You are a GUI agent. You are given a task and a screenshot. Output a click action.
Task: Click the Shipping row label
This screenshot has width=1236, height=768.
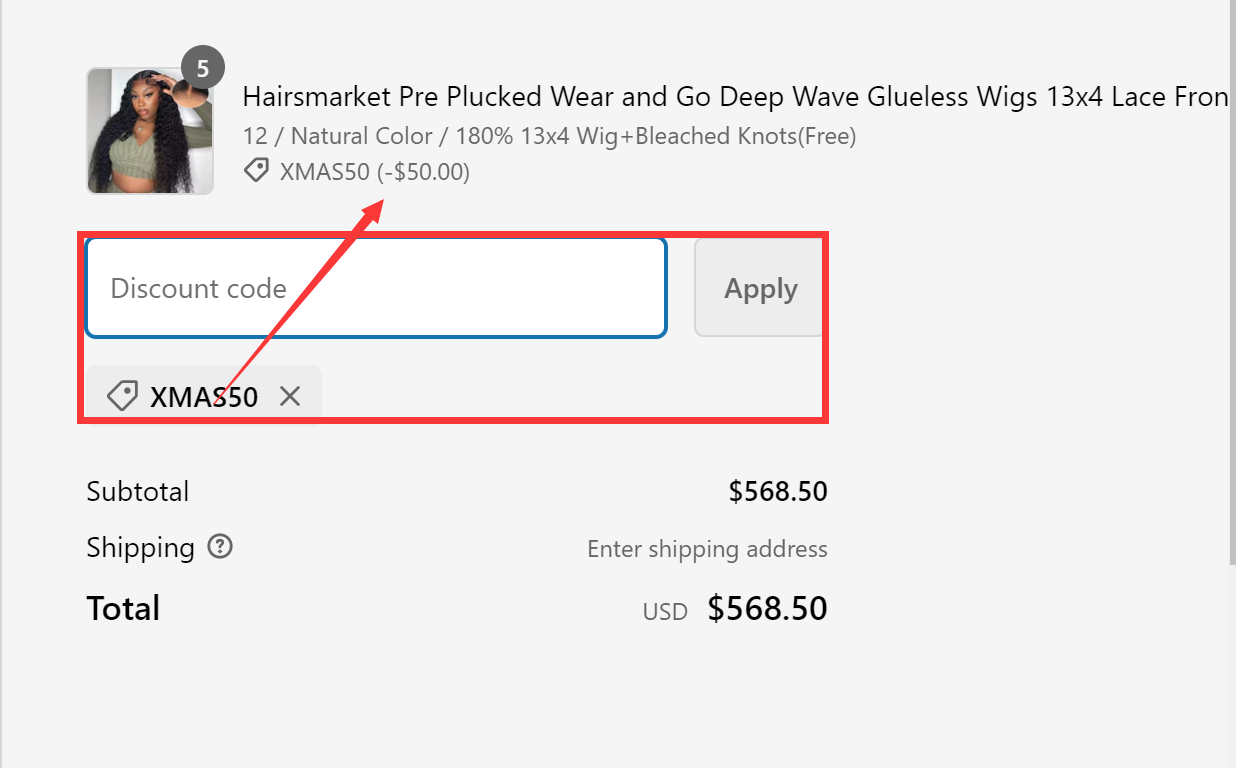(139, 547)
